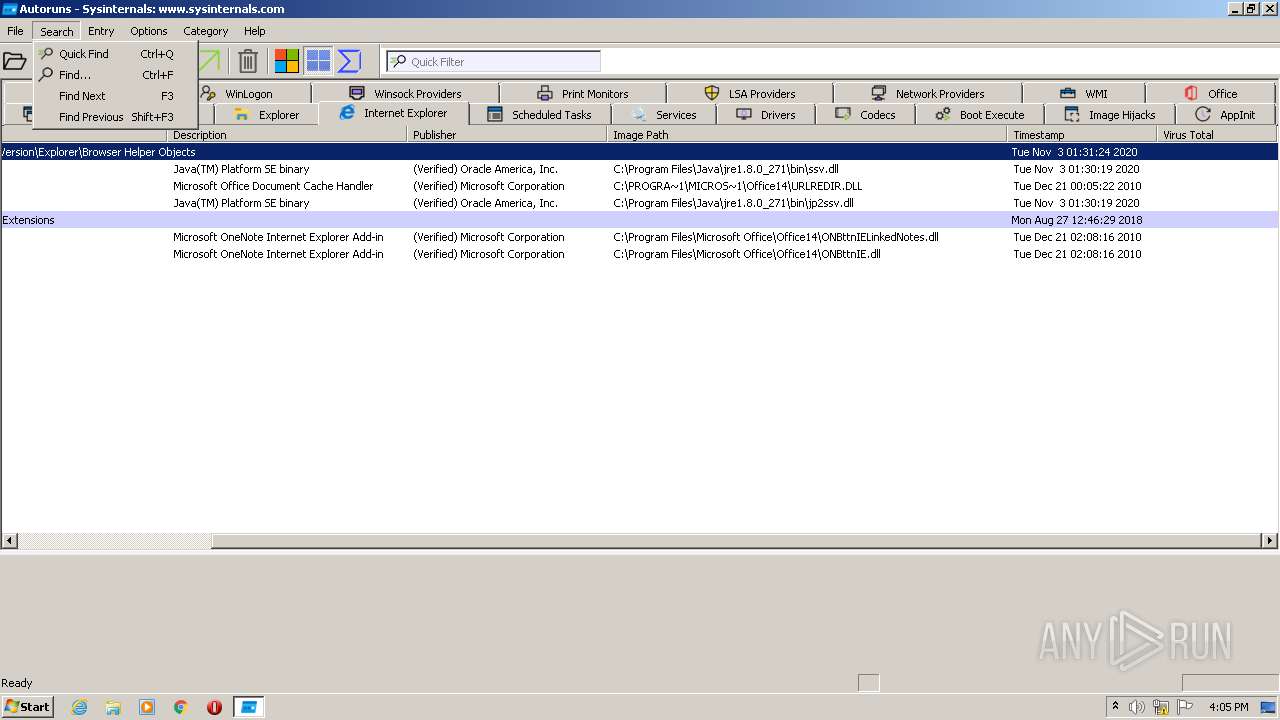The height and width of the screenshot is (720, 1280).
Task: Switch to the Drivers tab
Action: click(766, 114)
